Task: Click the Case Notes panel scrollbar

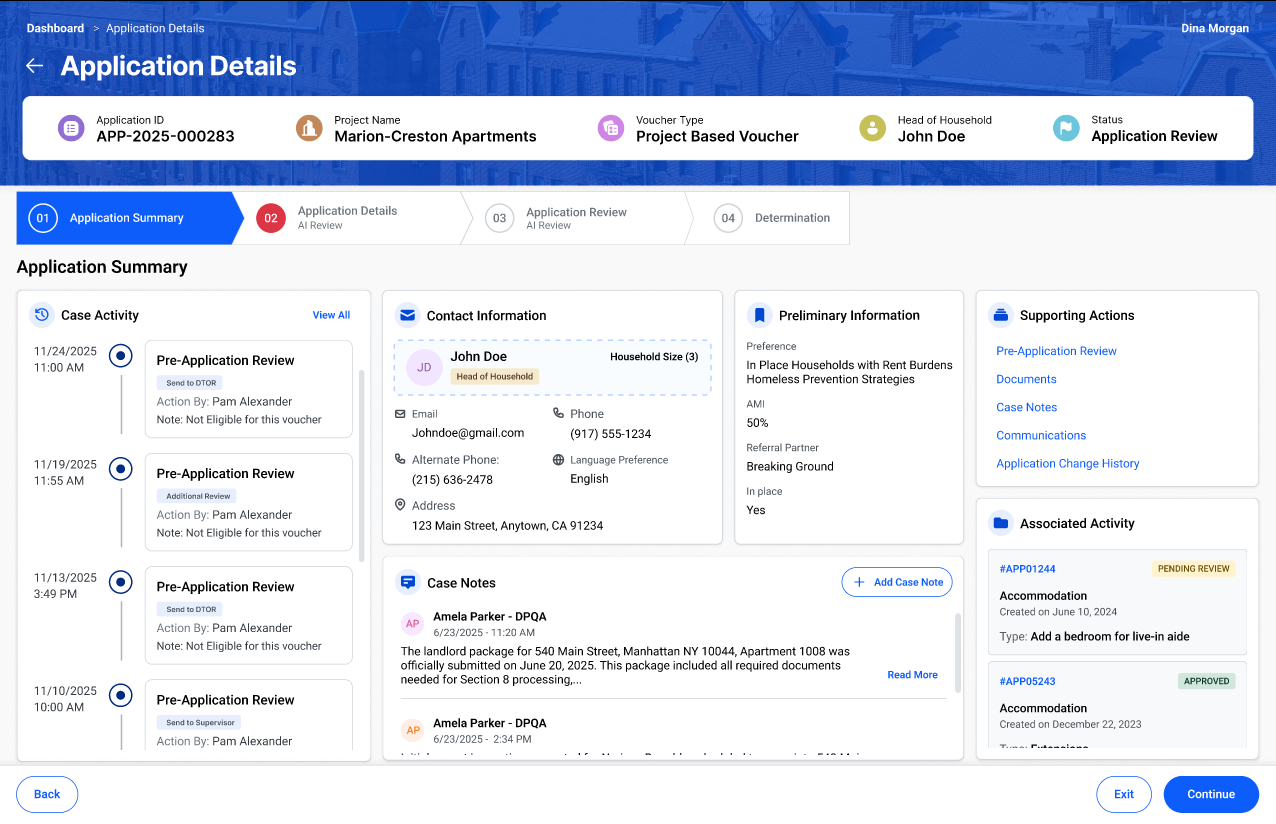Action: coord(958,651)
